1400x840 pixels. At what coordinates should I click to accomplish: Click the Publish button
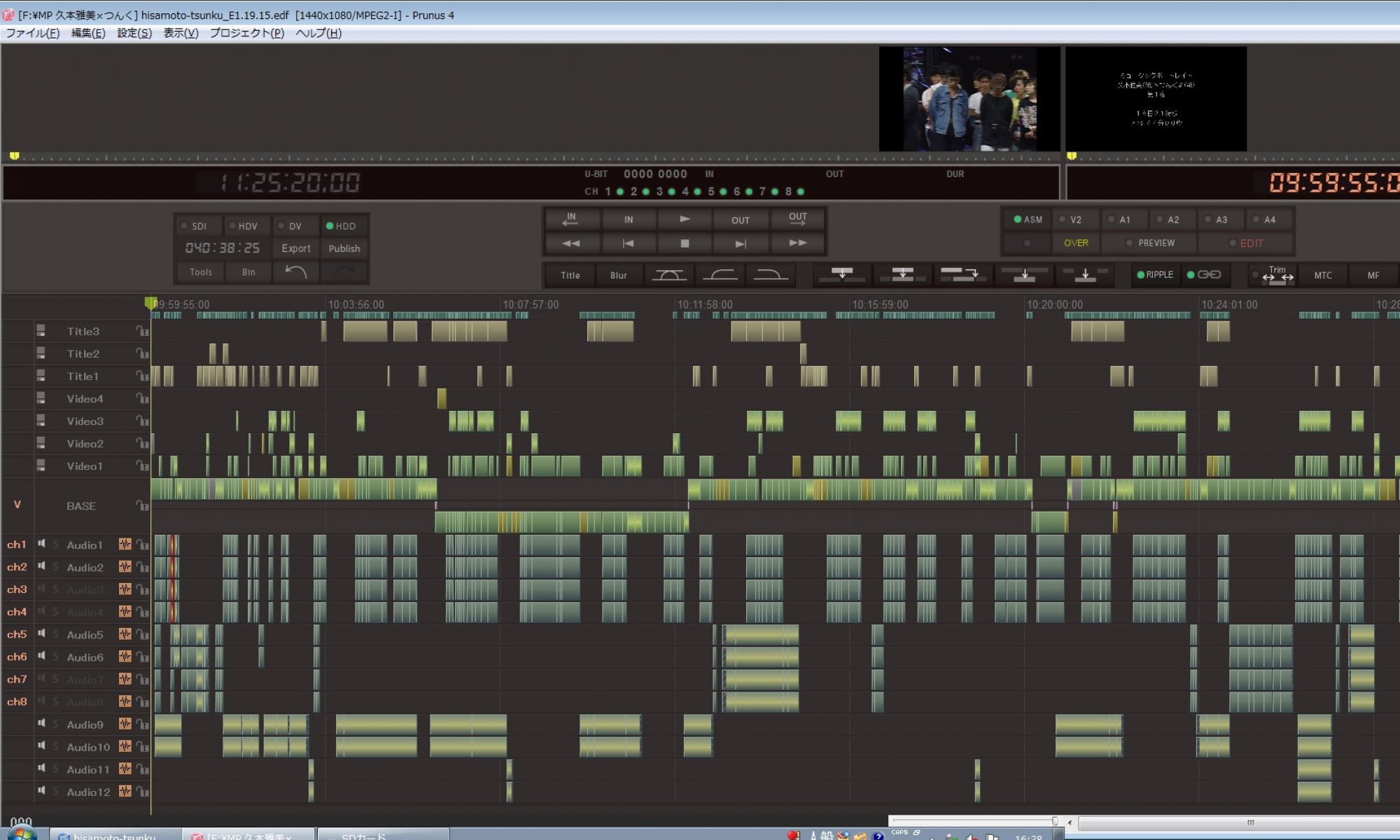pyautogui.click(x=344, y=248)
